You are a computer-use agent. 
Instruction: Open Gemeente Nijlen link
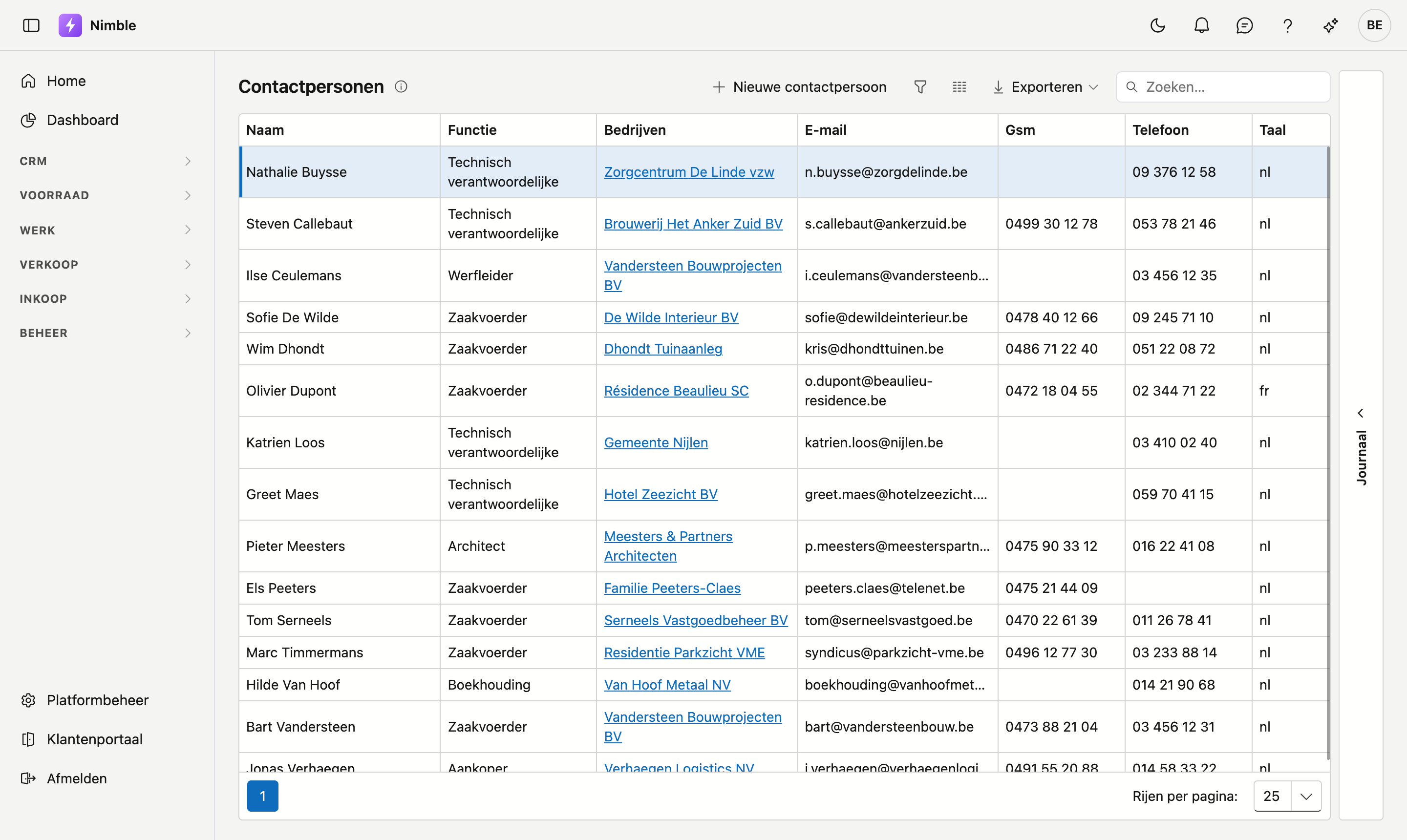(x=656, y=442)
